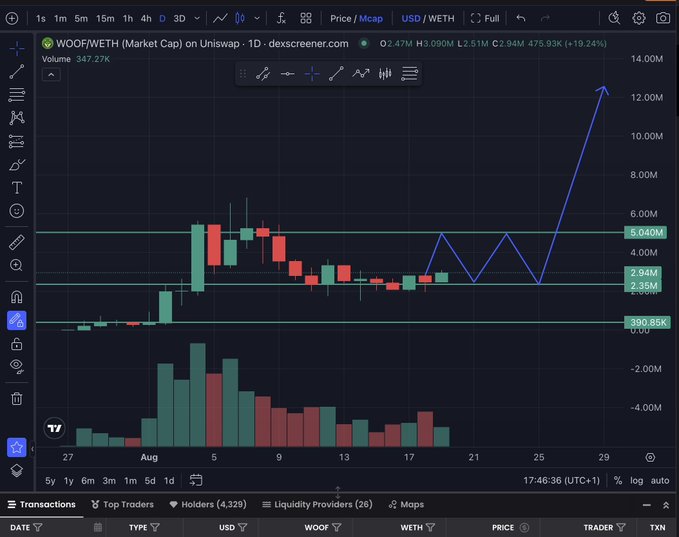
Task: Set time range to 6m
Action: [x=88, y=481]
